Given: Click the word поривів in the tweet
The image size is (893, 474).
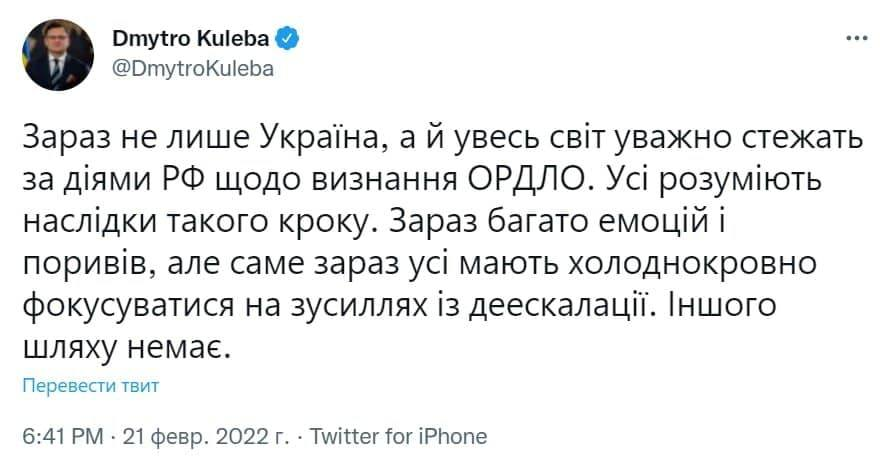Looking at the screenshot, I should click(x=80, y=264).
